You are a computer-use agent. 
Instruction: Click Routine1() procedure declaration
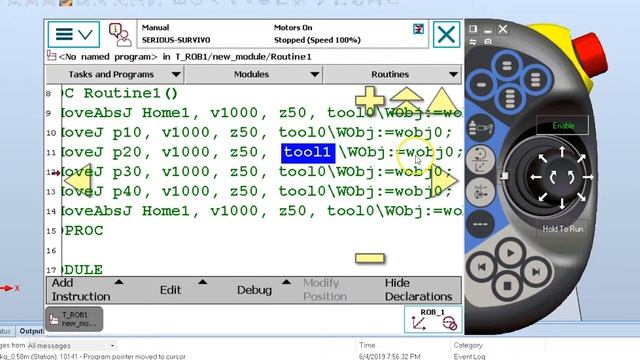131,93
